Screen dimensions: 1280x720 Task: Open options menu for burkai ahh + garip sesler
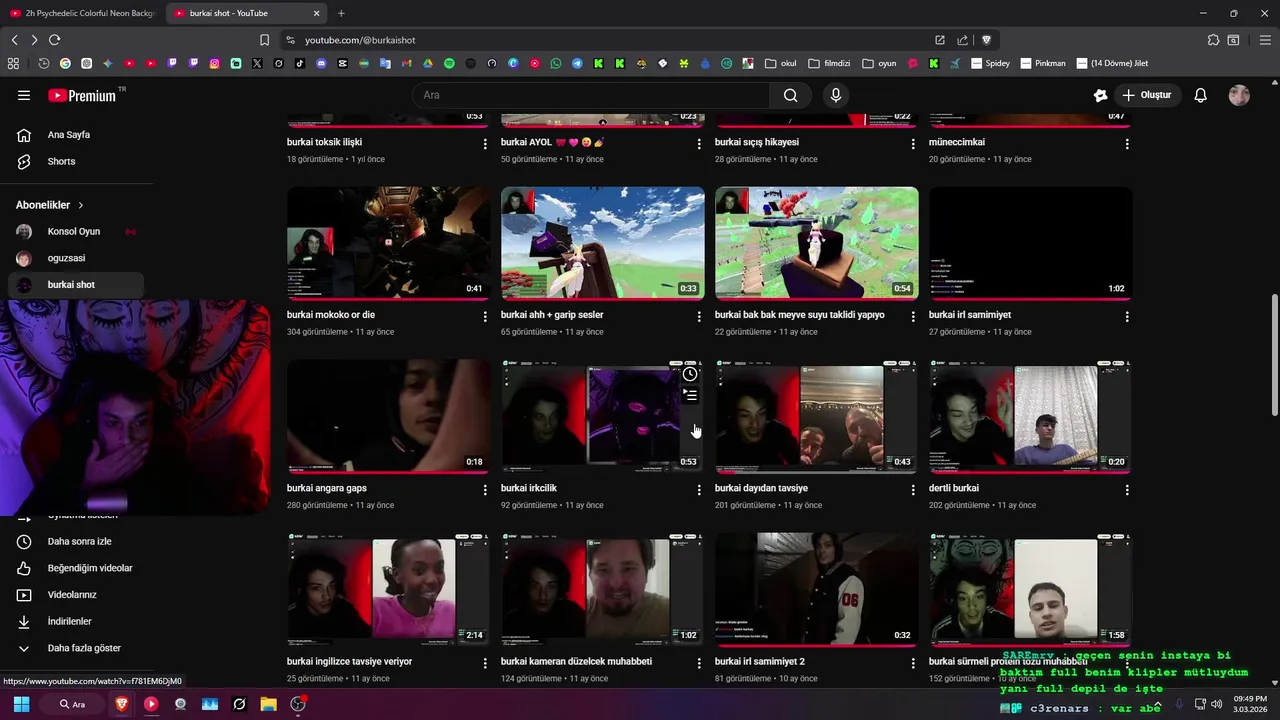[699, 317]
